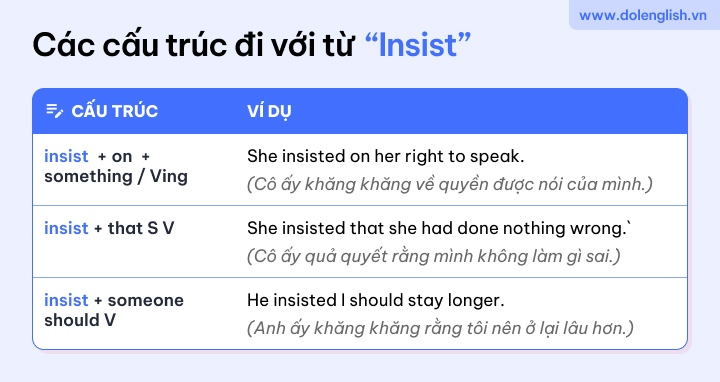The height and width of the screenshot is (382, 720).
Task: Click blue "insist" in the that S V row
Action: point(66,228)
